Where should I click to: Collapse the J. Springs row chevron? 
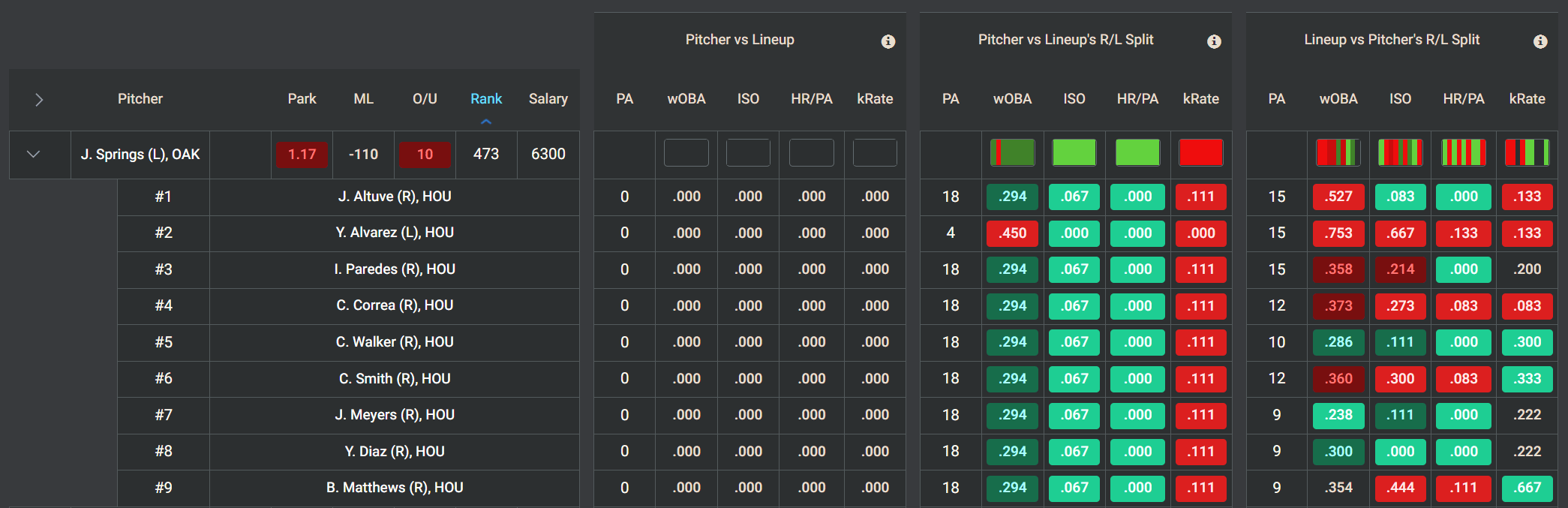[33, 154]
